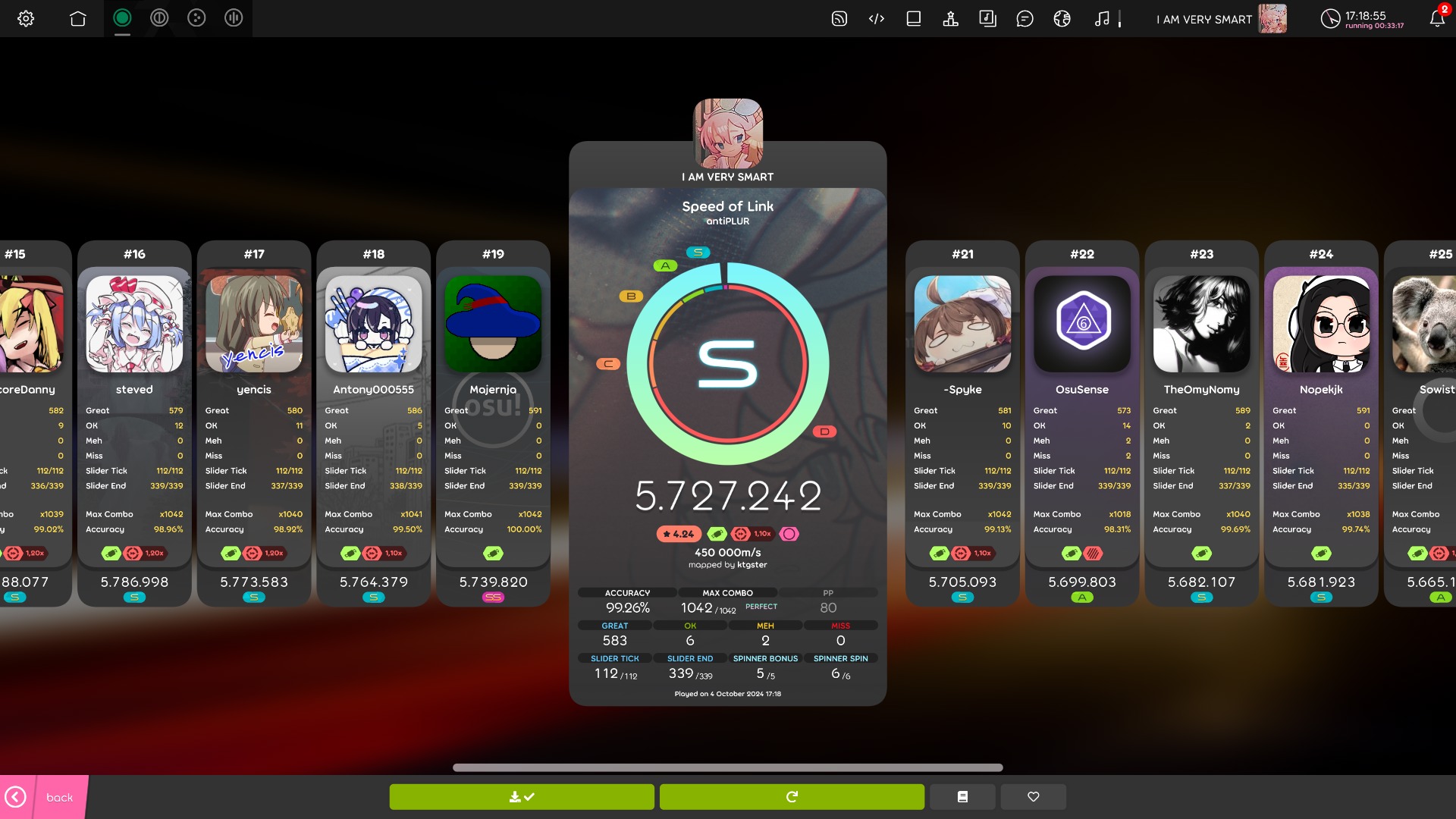Open yencis' rank 17 score card avatar
Image resolution: width=1456 pixels, height=819 pixels.
pyautogui.click(x=254, y=324)
